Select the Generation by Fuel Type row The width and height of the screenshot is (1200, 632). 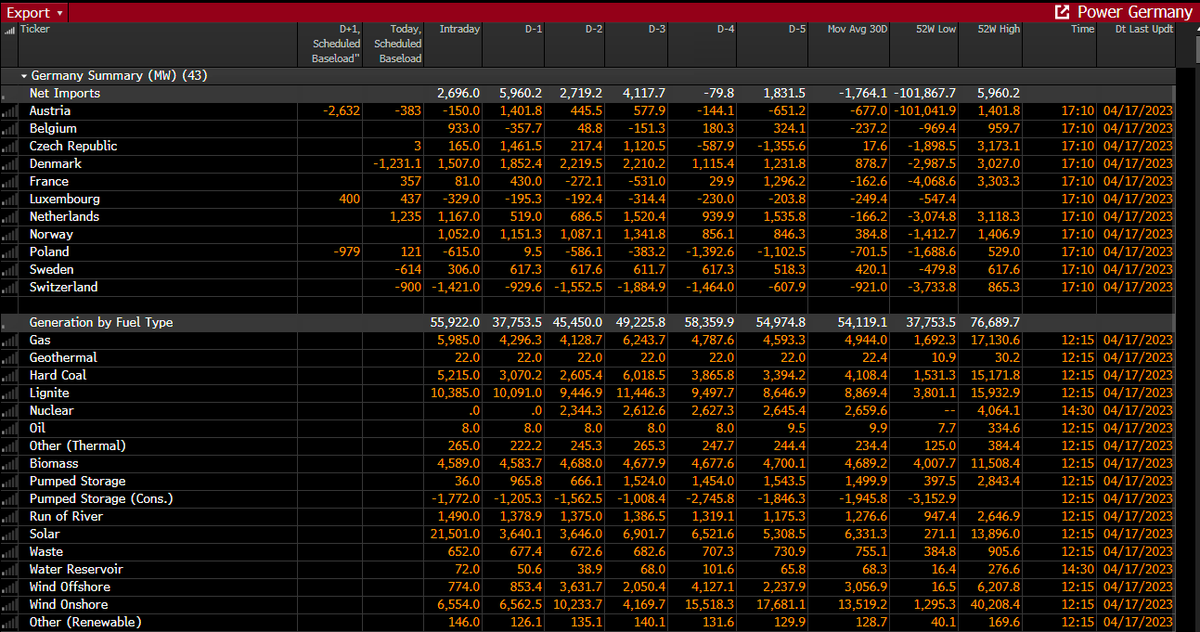tap(588, 323)
